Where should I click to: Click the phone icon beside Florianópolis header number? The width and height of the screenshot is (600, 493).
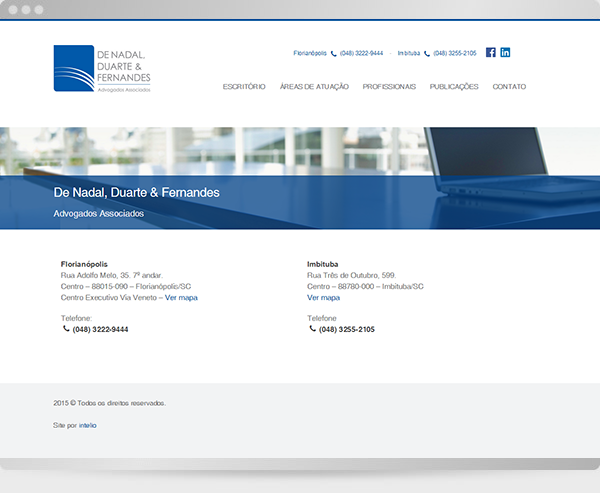tap(334, 54)
